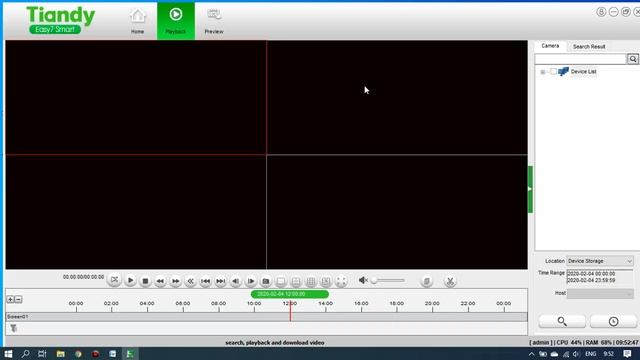640x360 pixels.
Task: Open Chrome from the taskbar
Action: click(x=78, y=354)
